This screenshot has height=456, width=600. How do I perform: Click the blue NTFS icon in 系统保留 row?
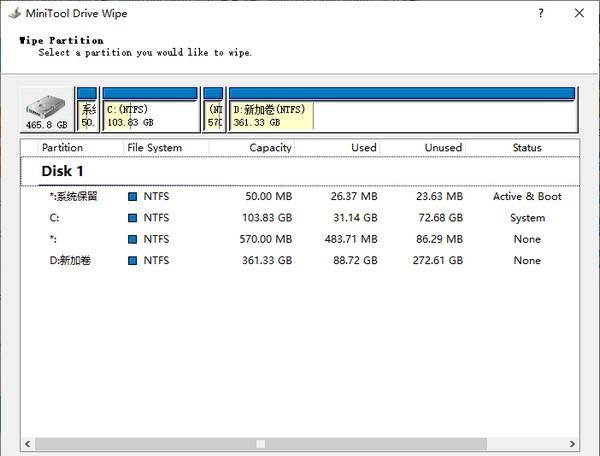[132, 197]
